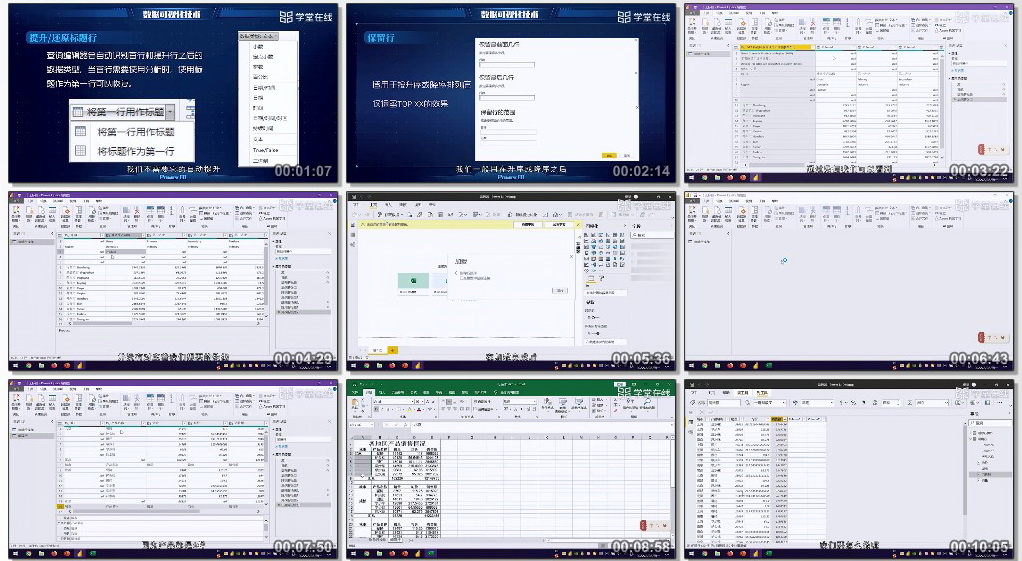Close the dialog with X in 00:05:36 frame
The image size is (1022, 561).
pos(571,256)
